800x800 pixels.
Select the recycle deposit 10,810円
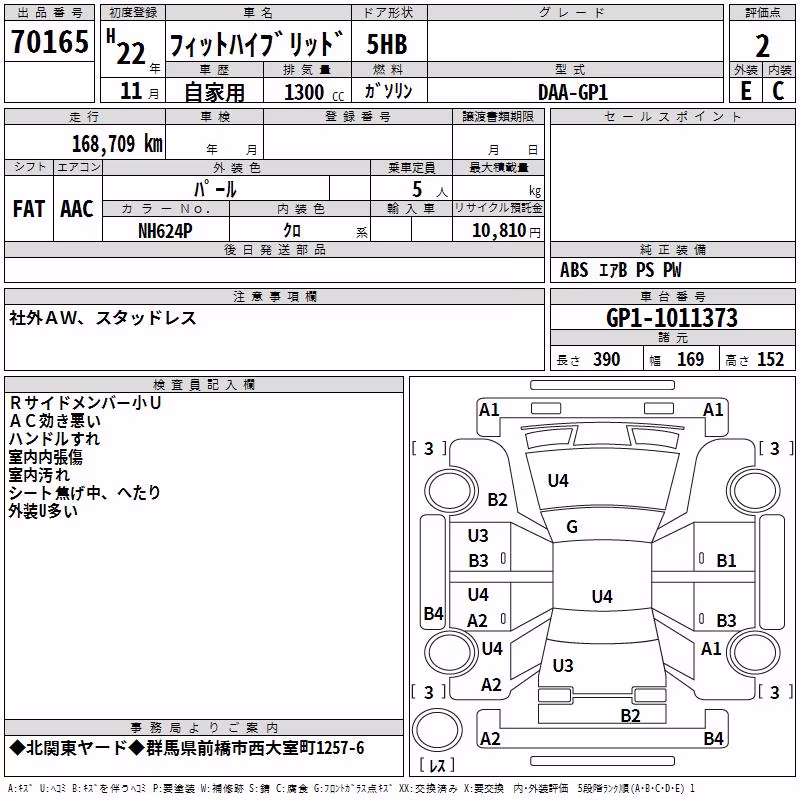click(x=506, y=231)
